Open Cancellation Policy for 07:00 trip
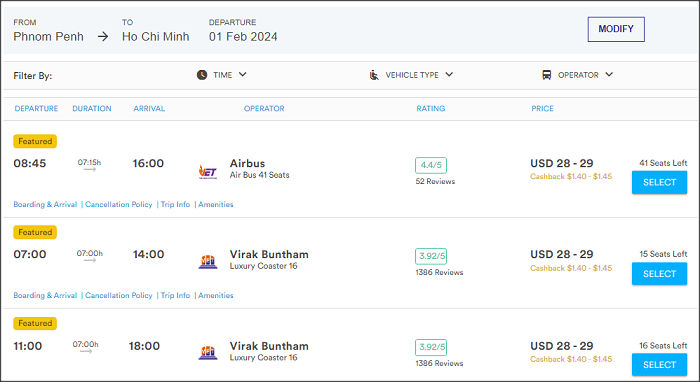Image resolution: width=700 pixels, height=382 pixels. click(119, 295)
